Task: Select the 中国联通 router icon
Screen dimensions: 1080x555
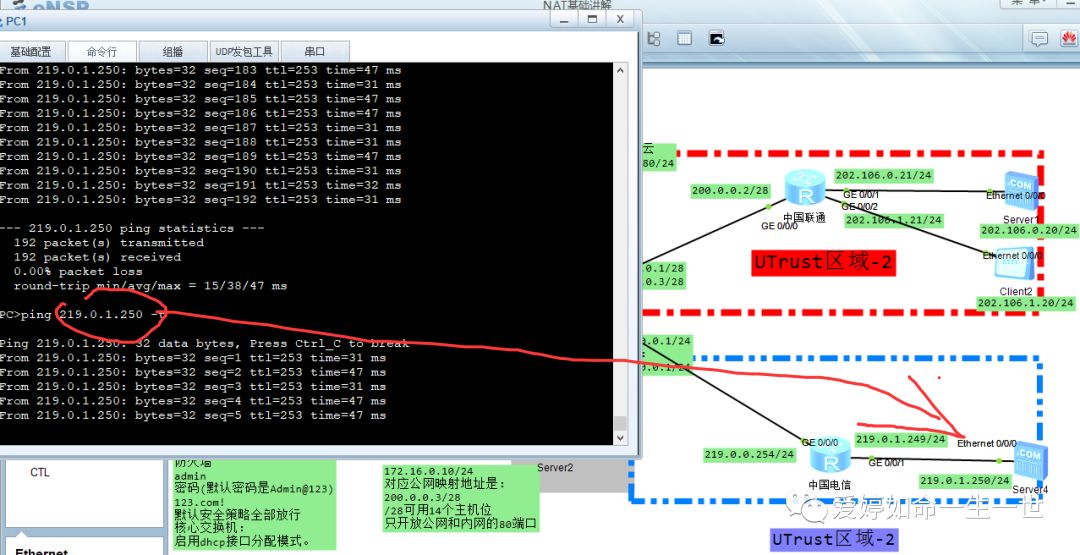Action: 804,188
